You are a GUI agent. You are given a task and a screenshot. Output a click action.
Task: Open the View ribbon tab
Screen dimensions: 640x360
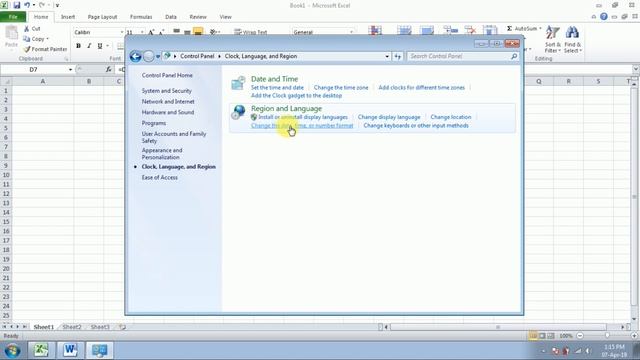(x=225, y=17)
